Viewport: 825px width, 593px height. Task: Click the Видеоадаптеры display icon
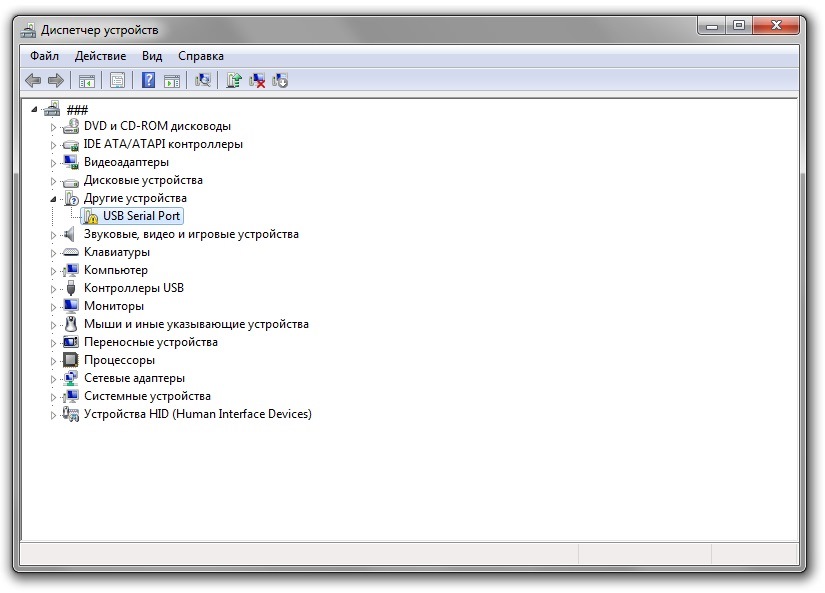pyautogui.click(x=71, y=162)
